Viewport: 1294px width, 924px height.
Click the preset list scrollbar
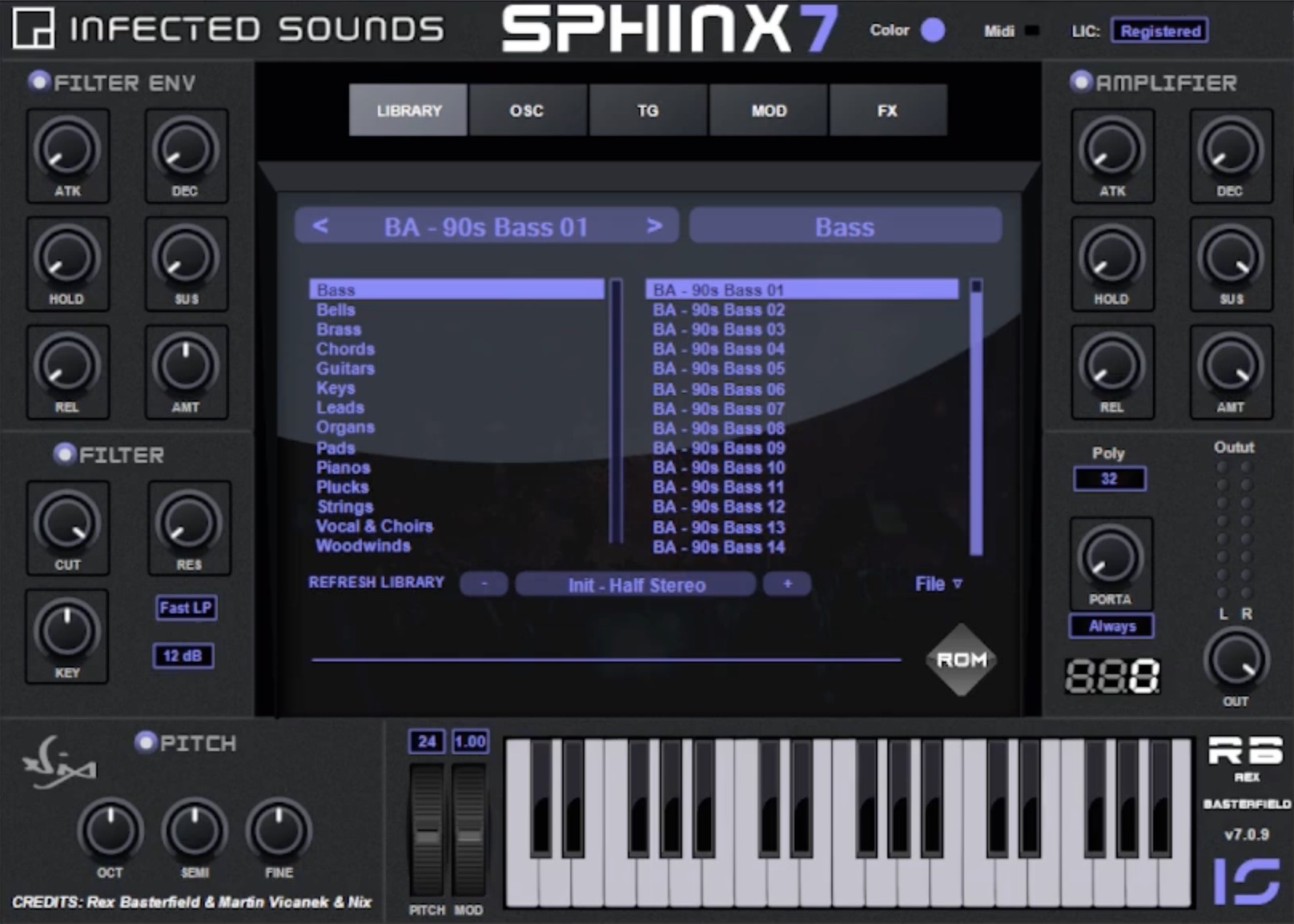(x=976, y=417)
